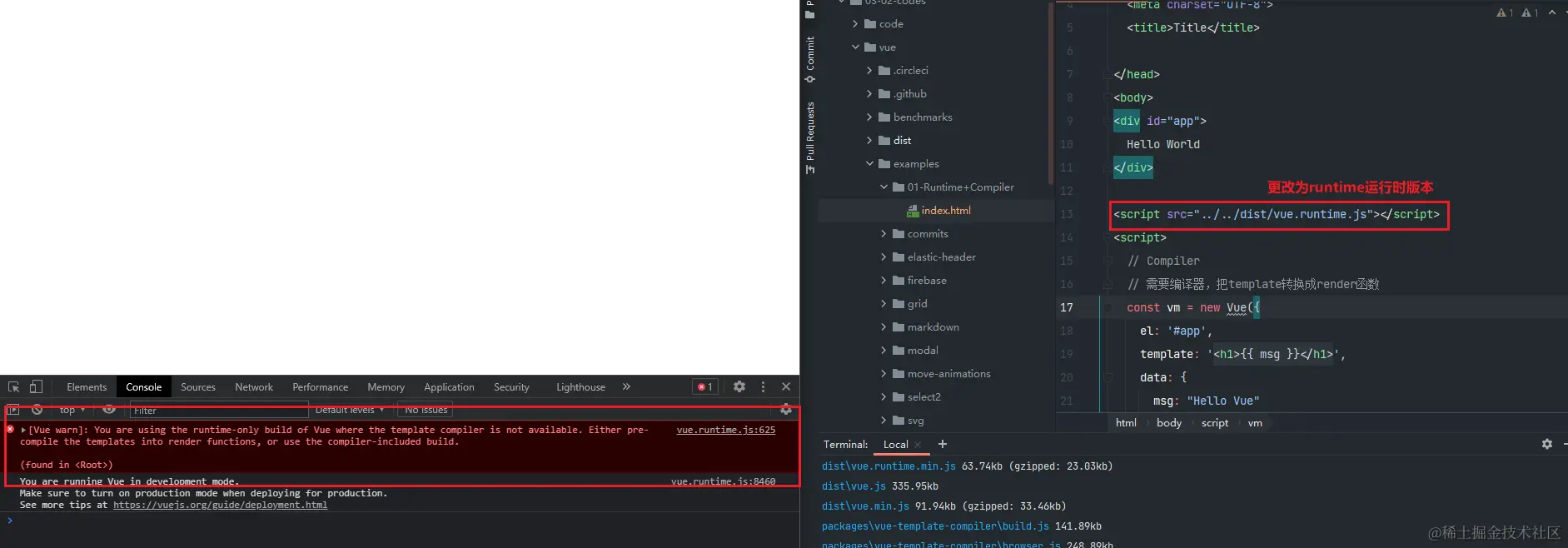The width and height of the screenshot is (1568, 548).
Task: Select the markdown folder
Action: [x=933, y=327]
